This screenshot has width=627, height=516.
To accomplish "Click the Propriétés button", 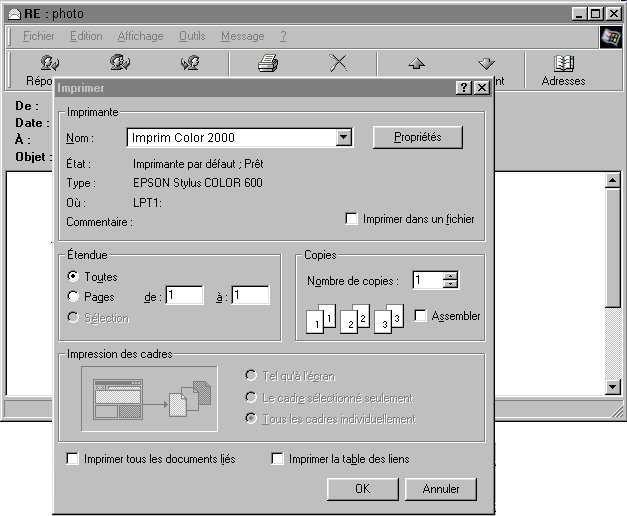I will click(x=417, y=137).
